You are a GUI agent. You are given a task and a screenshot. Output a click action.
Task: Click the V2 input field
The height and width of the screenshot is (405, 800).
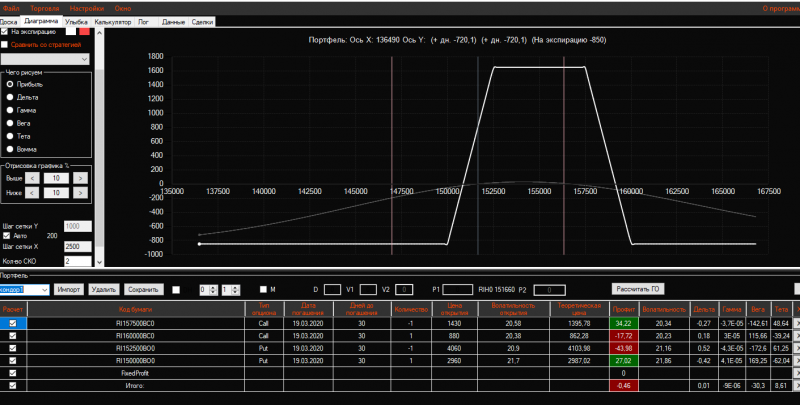404,290
